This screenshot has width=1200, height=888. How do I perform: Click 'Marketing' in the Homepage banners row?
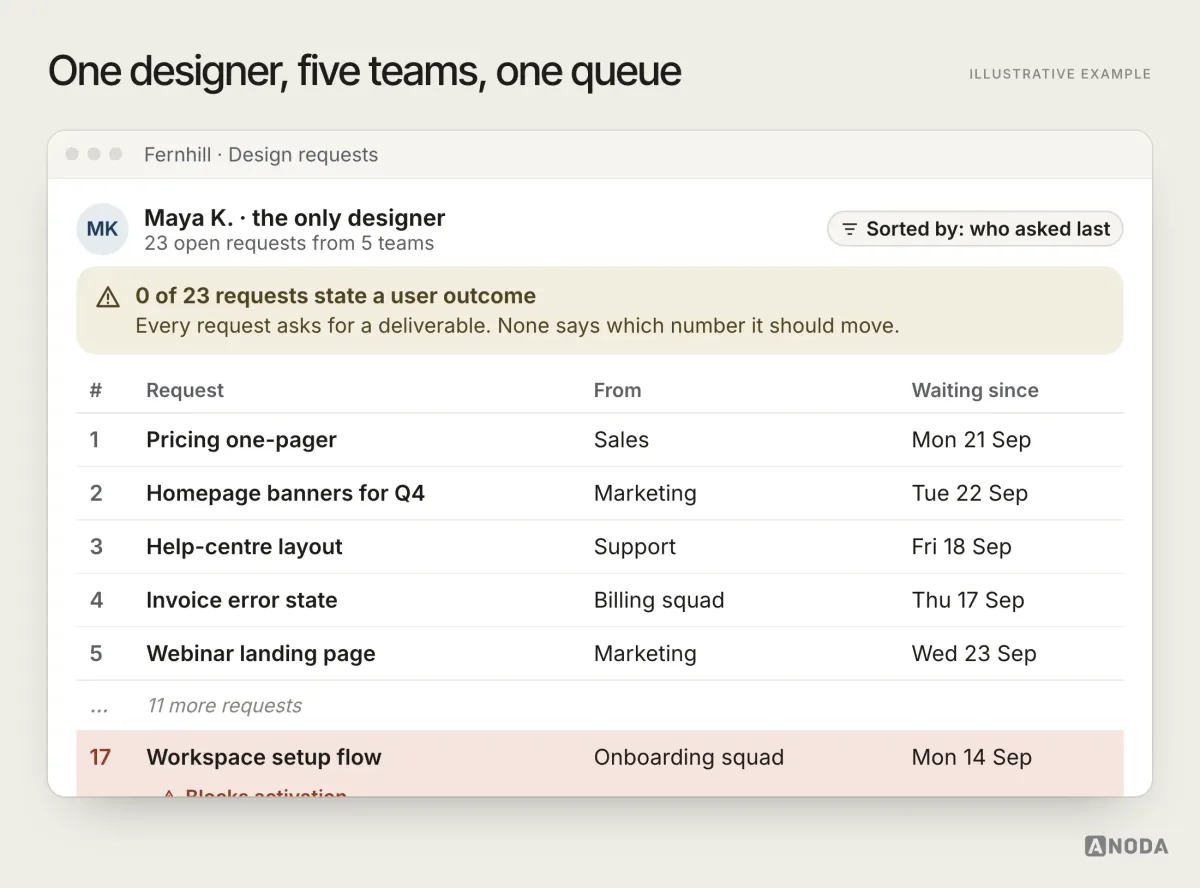(645, 493)
